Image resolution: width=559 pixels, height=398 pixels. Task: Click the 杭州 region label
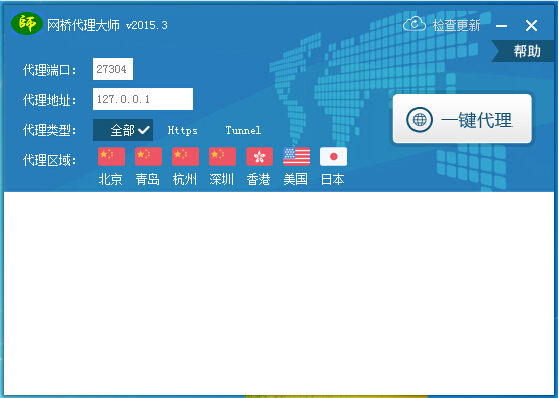(185, 179)
